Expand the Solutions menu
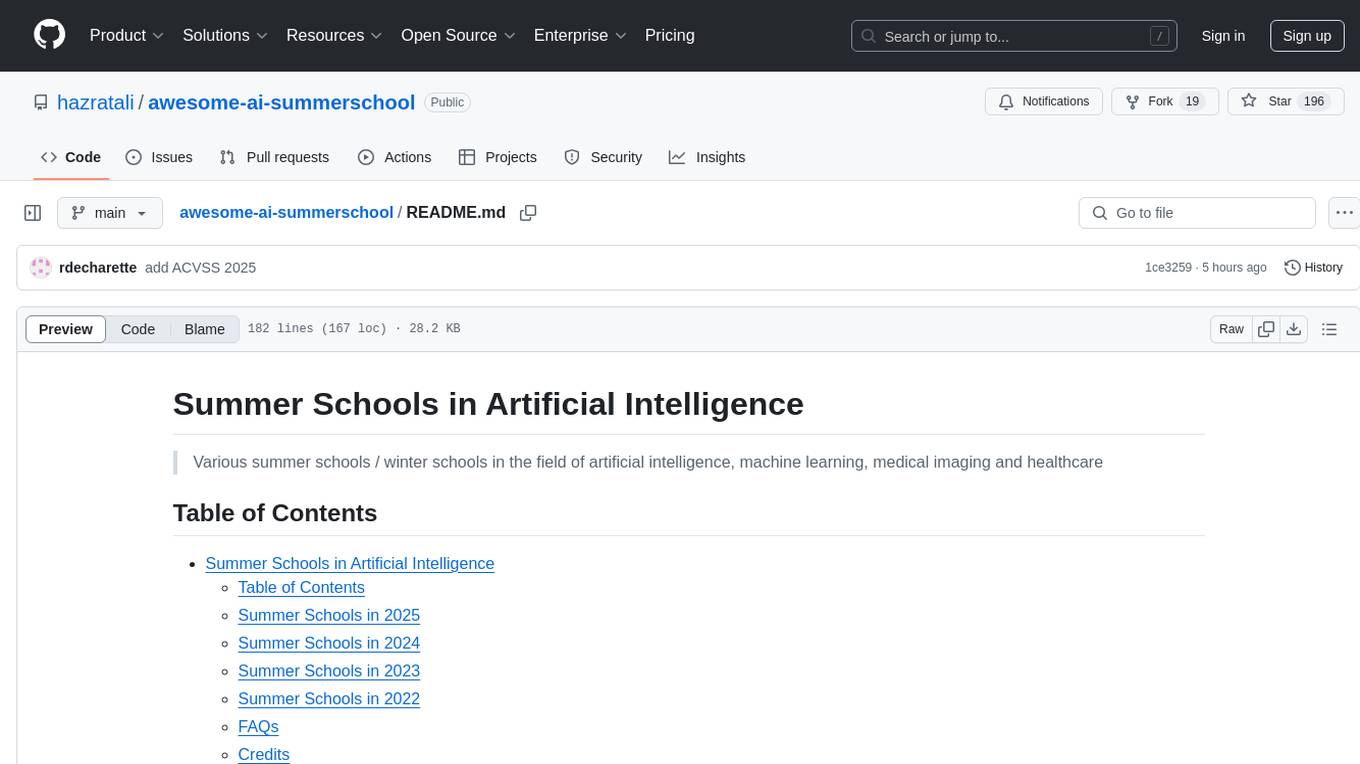1360x764 pixels. click(x=225, y=35)
